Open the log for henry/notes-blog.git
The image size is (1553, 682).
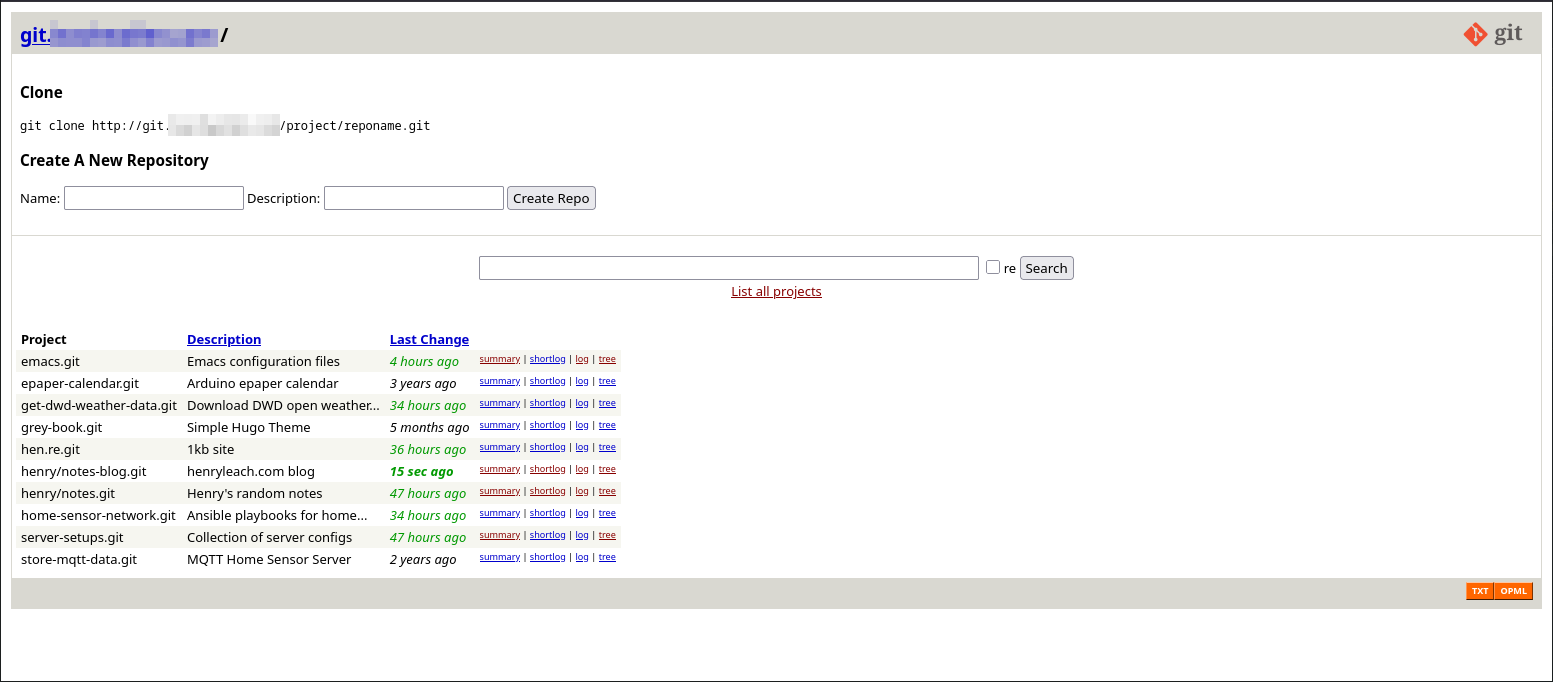(x=581, y=469)
